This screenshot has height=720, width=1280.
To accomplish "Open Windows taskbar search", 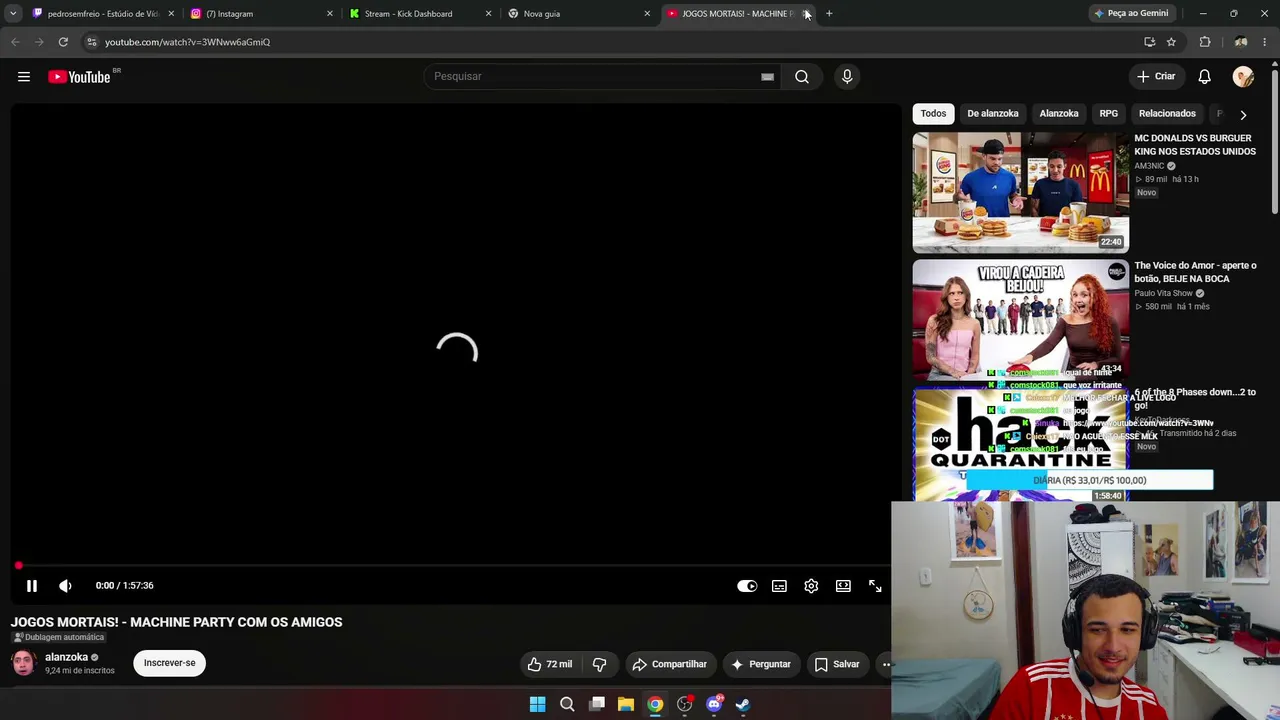I will 567,704.
